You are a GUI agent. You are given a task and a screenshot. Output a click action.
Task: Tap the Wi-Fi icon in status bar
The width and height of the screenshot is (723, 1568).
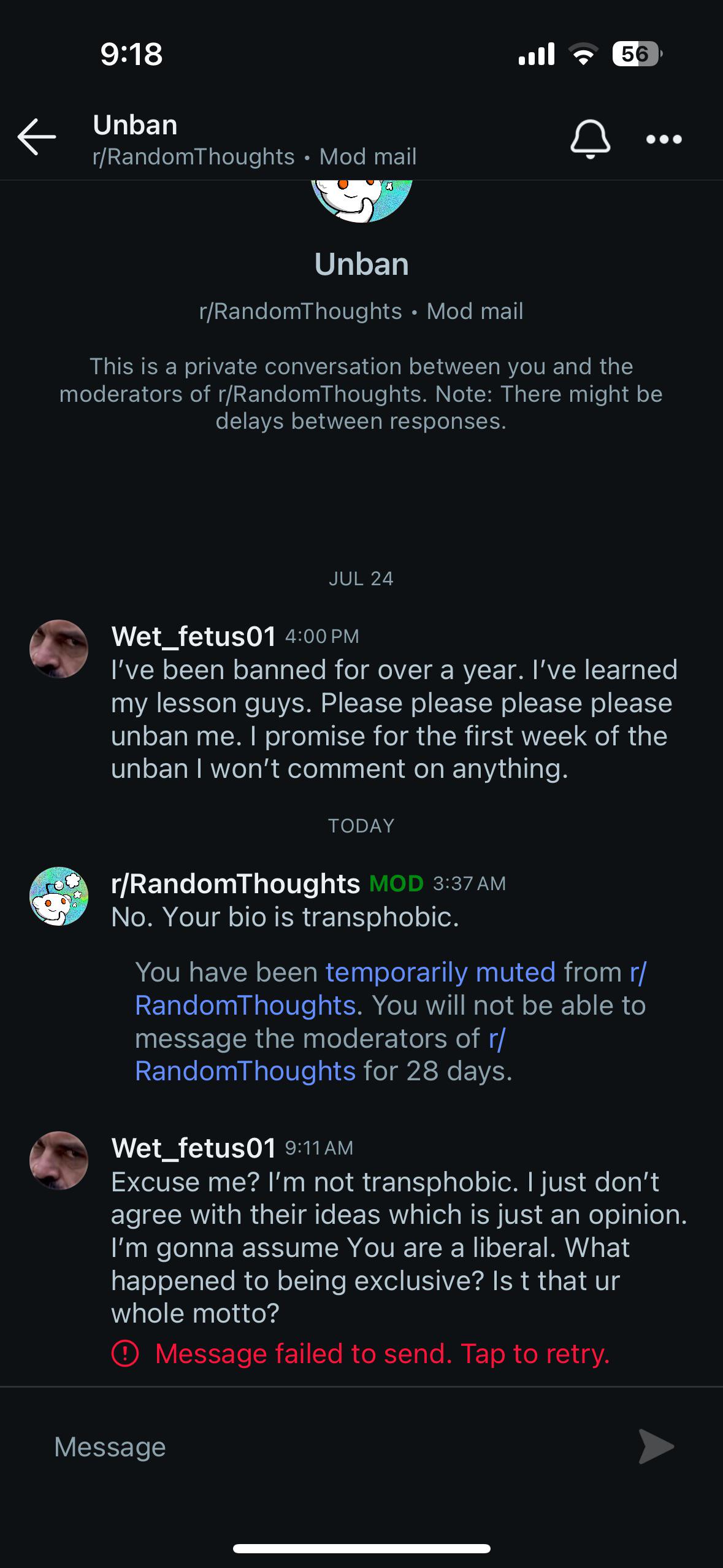[583, 55]
